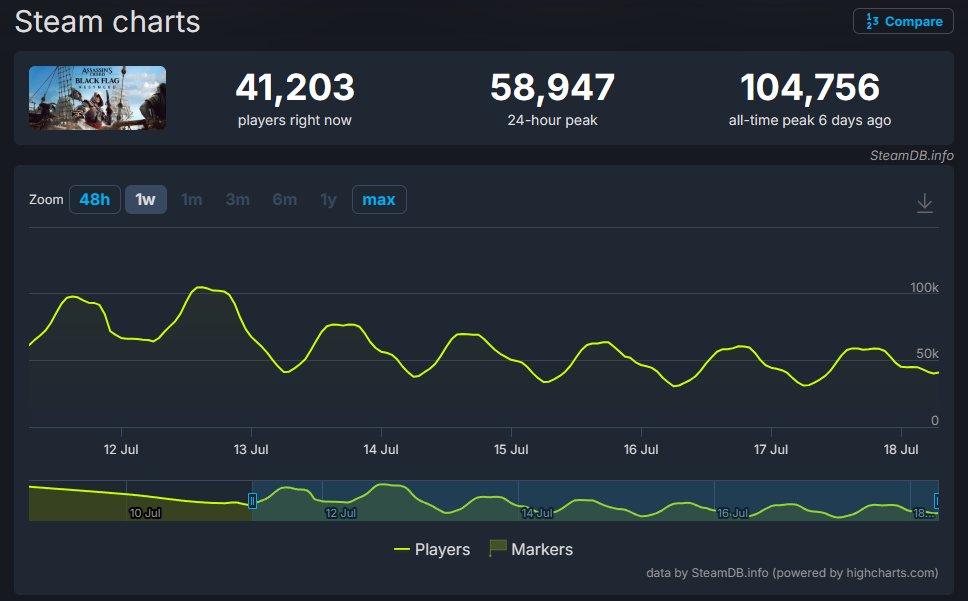Click the left navigator range handle
Screen dimensions: 968x601
pyautogui.click(x=252, y=500)
